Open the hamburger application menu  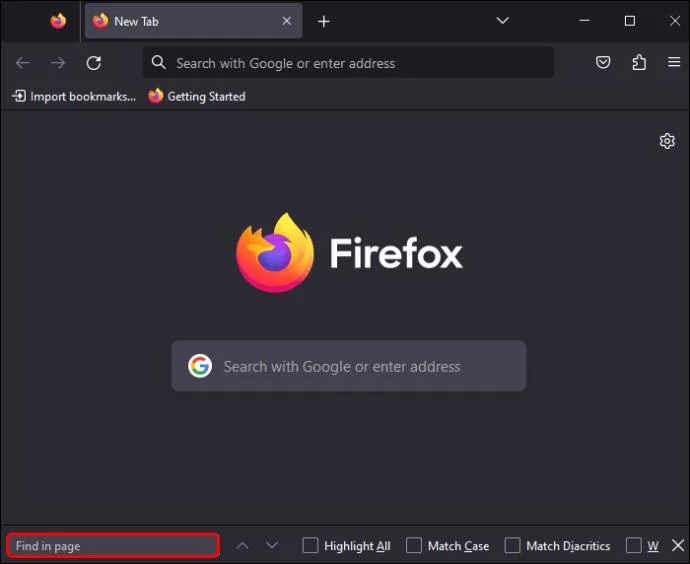[x=674, y=63]
